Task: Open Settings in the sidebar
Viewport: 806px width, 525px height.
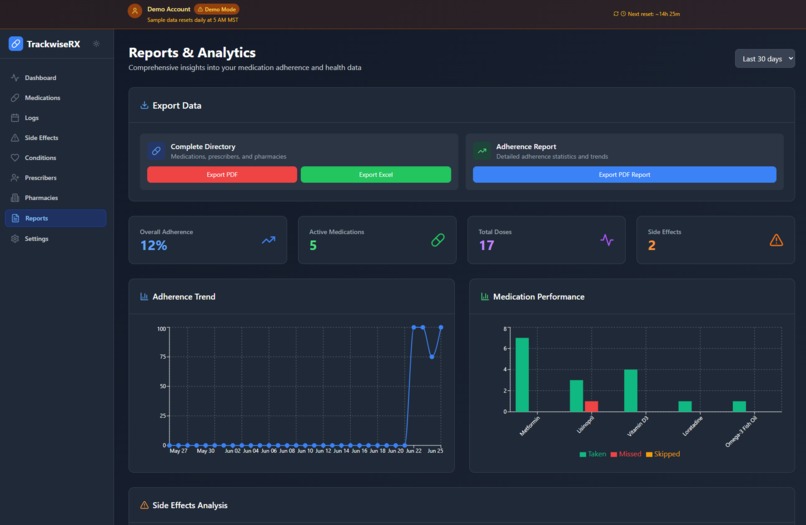Action: pos(56,239)
